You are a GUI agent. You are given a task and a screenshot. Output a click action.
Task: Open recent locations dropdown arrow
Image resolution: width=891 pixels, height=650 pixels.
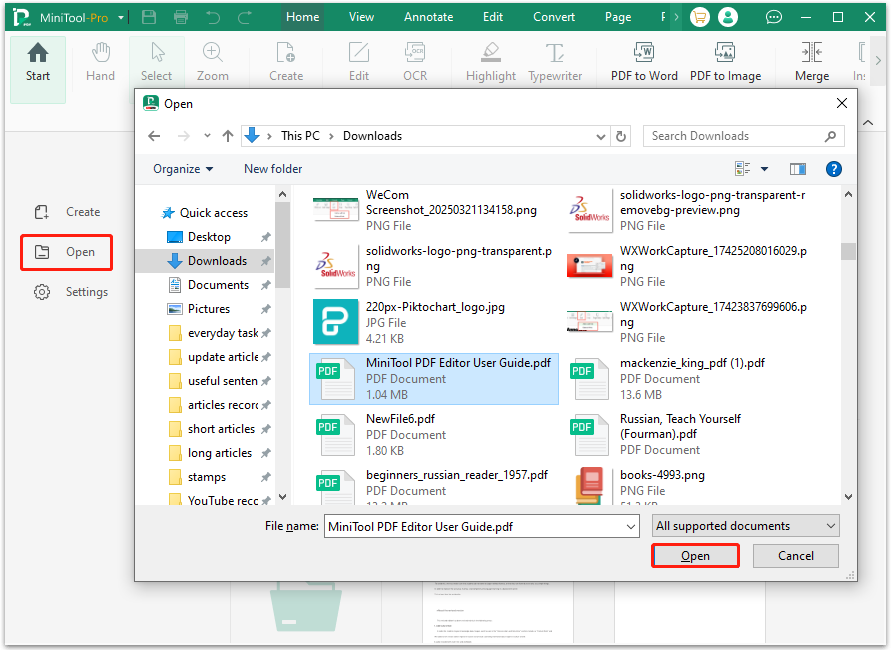(207, 136)
